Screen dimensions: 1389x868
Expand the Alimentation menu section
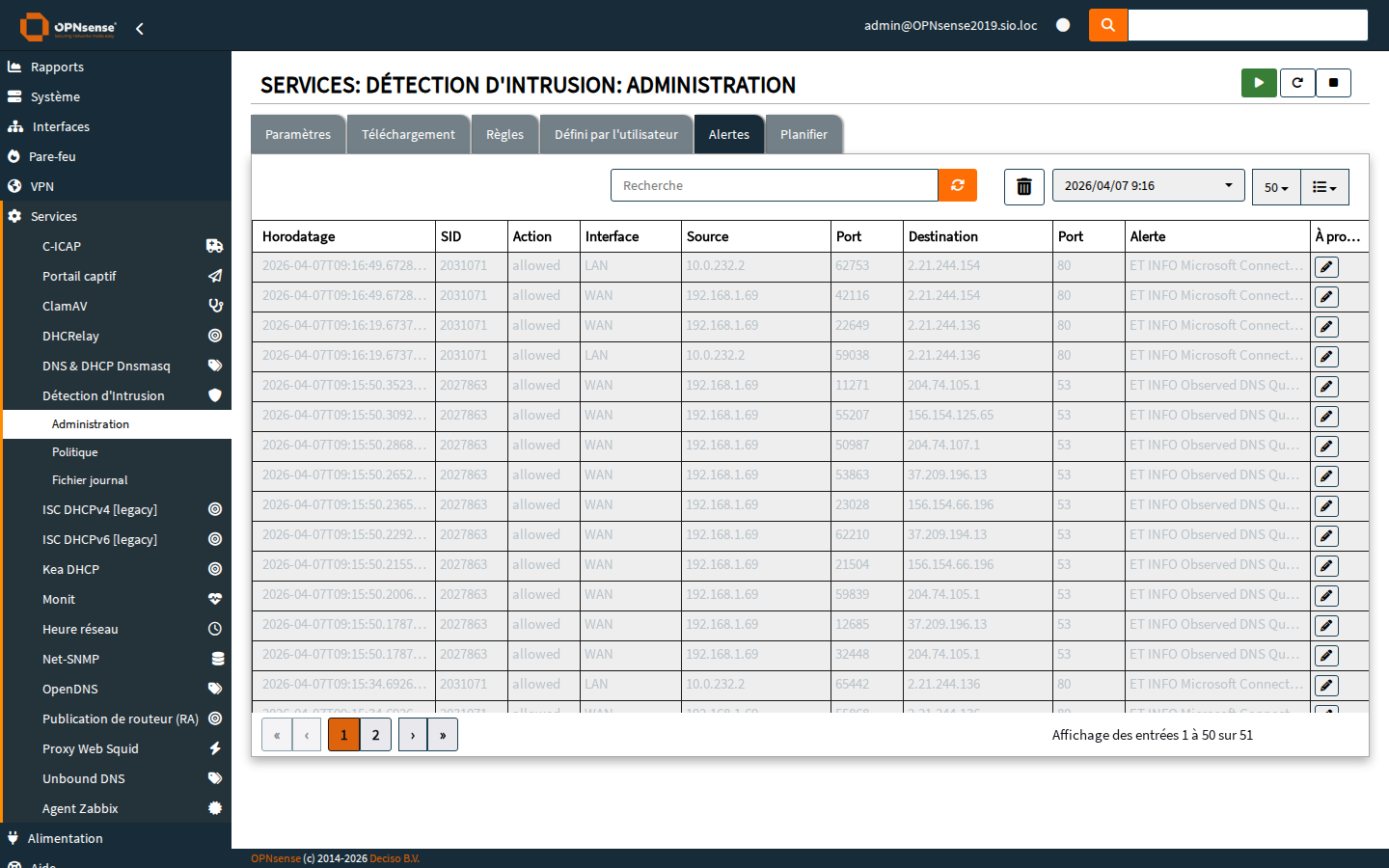pos(116,838)
